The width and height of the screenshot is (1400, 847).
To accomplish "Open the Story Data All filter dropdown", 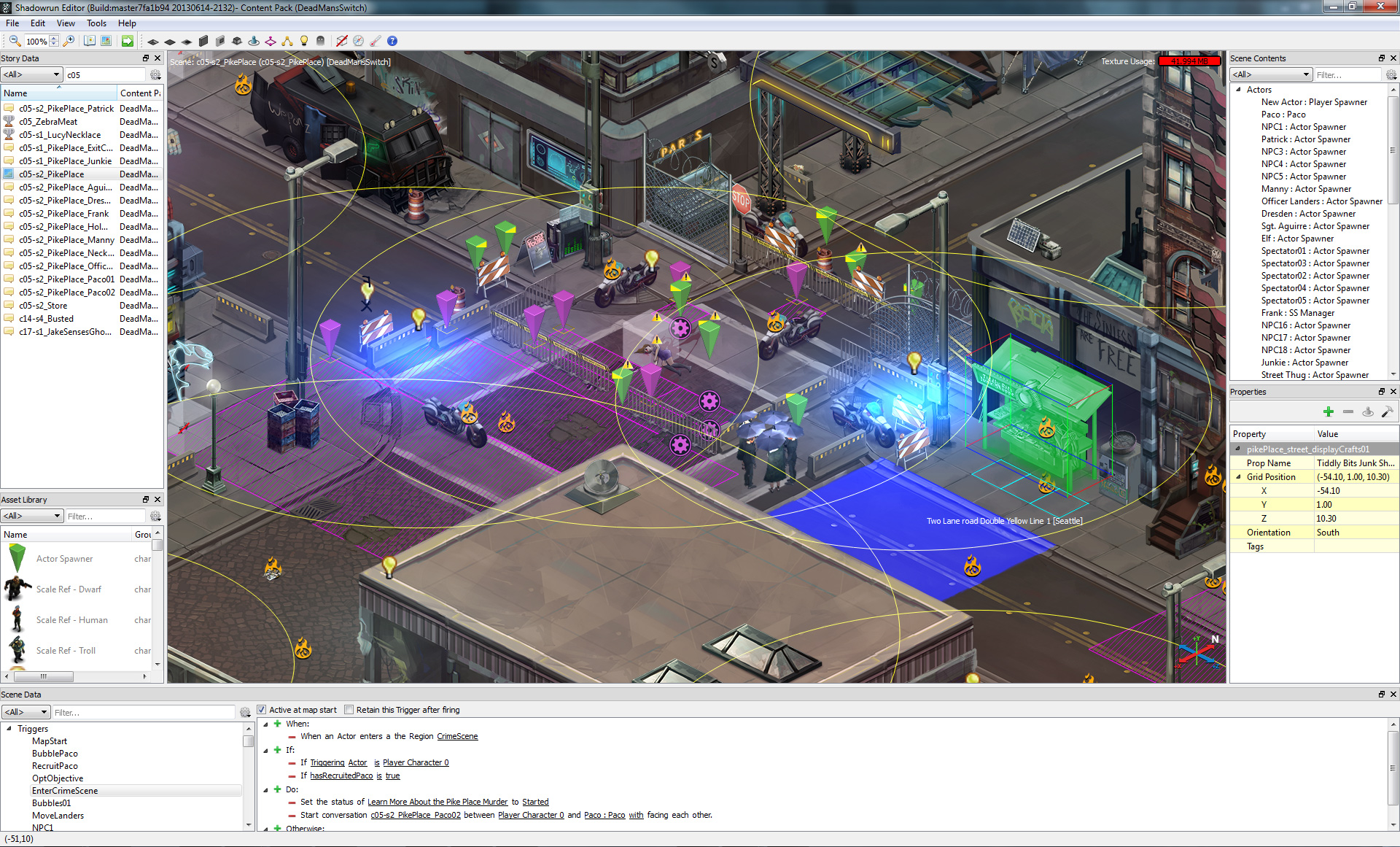I will coord(31,74).
